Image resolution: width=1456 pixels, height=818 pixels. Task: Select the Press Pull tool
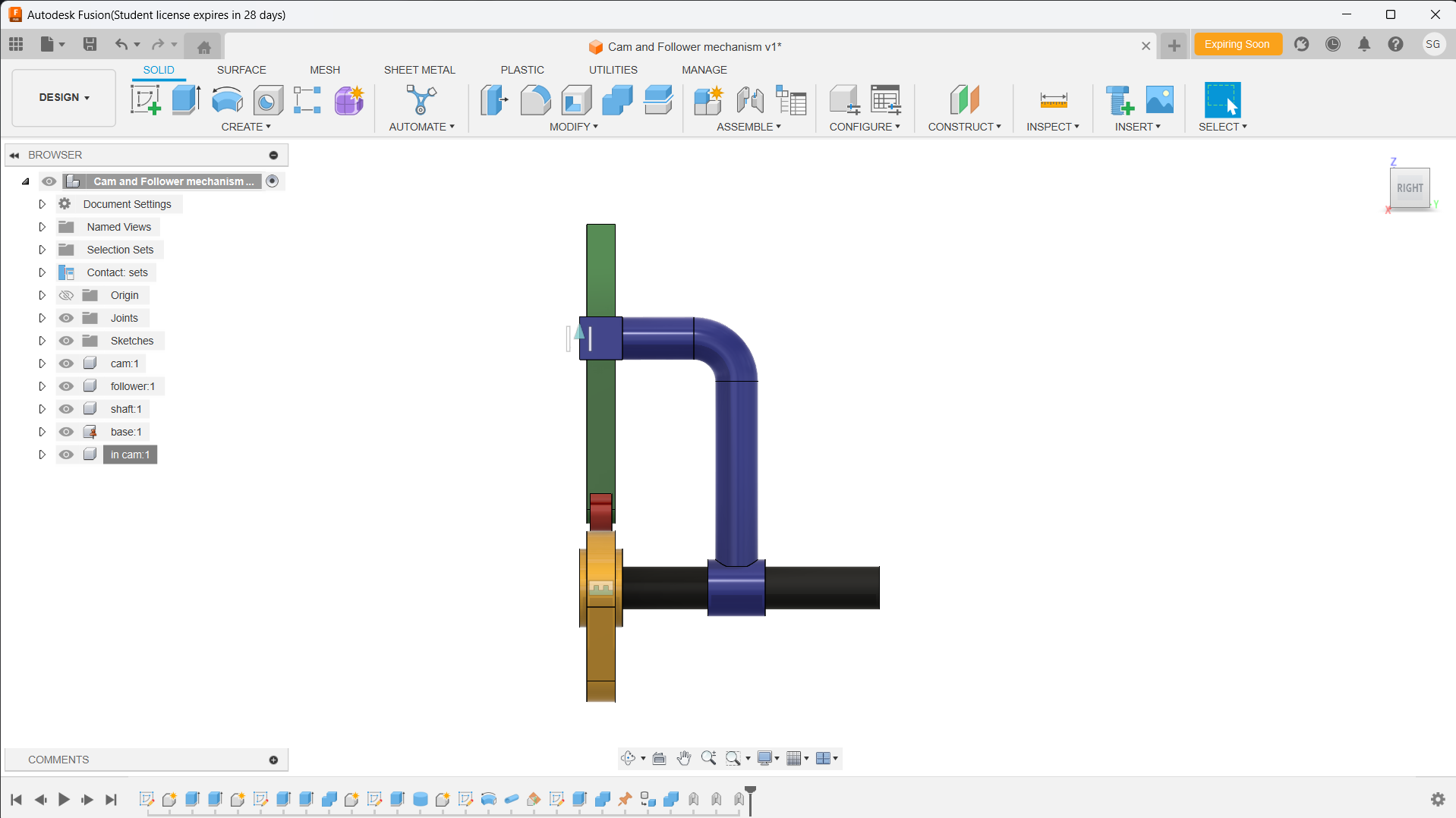[494, 100]
